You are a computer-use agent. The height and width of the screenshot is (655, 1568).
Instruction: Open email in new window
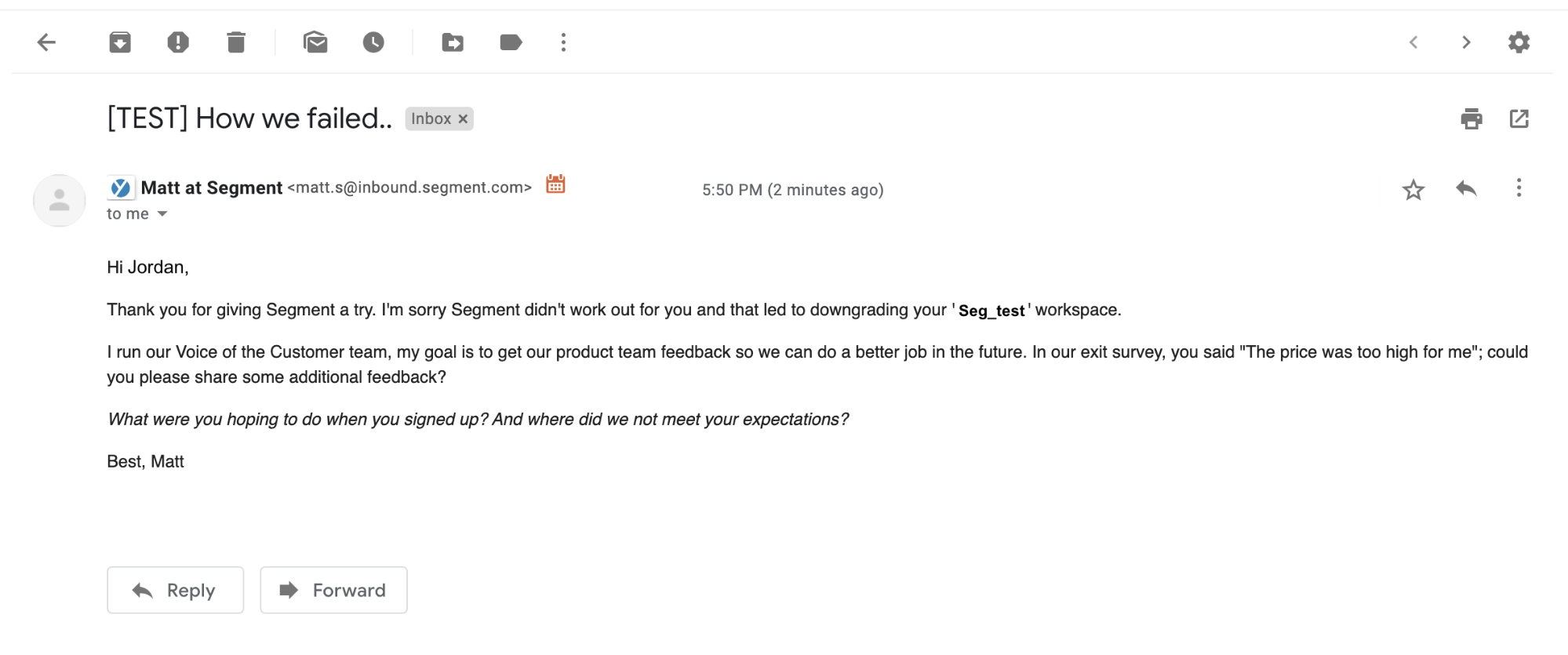(1519, 119)
